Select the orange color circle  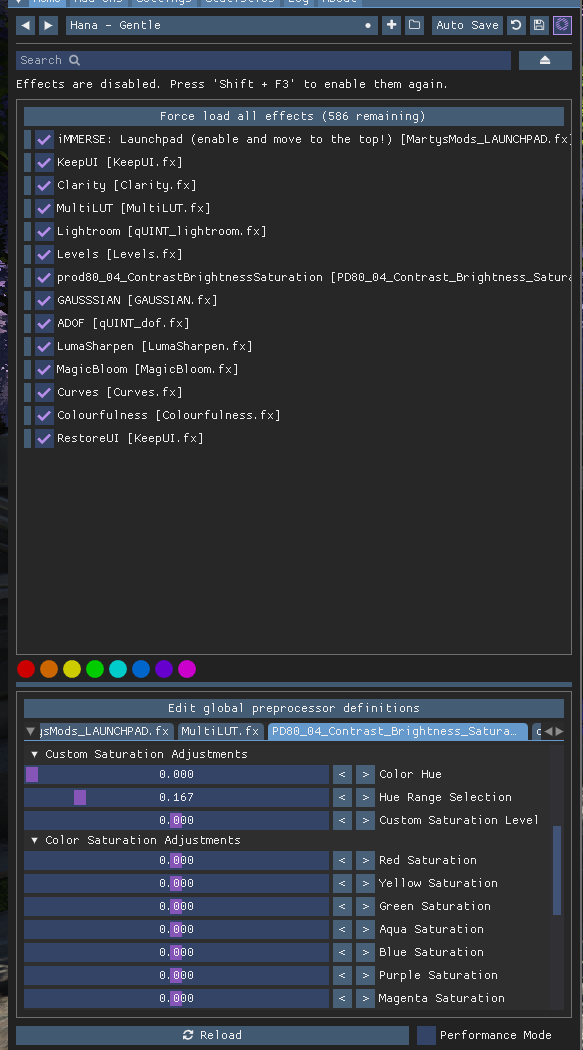tap(49, 669)
